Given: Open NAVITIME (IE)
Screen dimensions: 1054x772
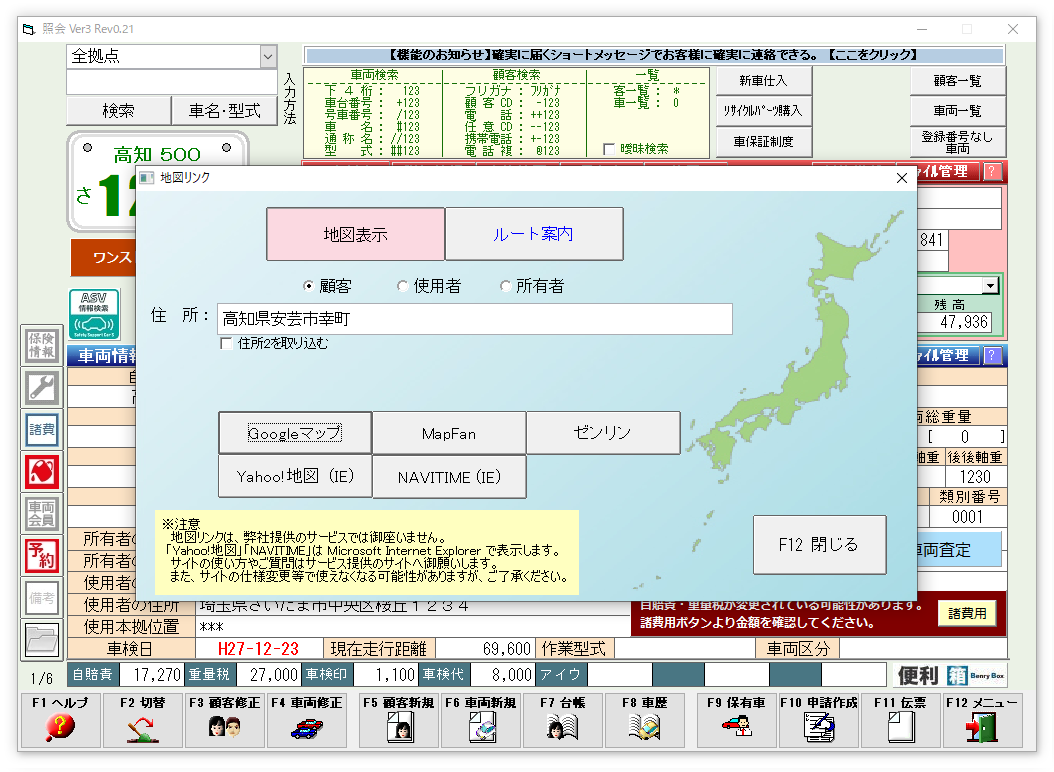Looking at the screenshot, I should click(449, 477).
